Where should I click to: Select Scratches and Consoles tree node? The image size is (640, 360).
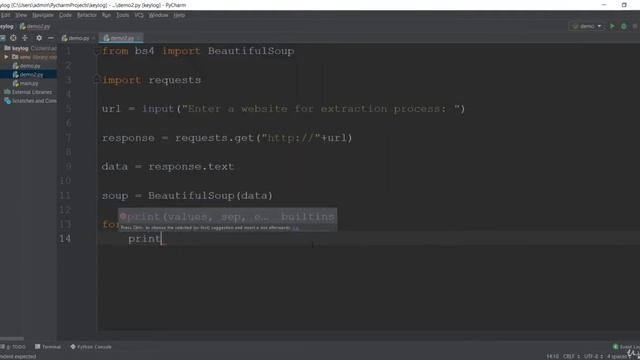tap(29, 101)
